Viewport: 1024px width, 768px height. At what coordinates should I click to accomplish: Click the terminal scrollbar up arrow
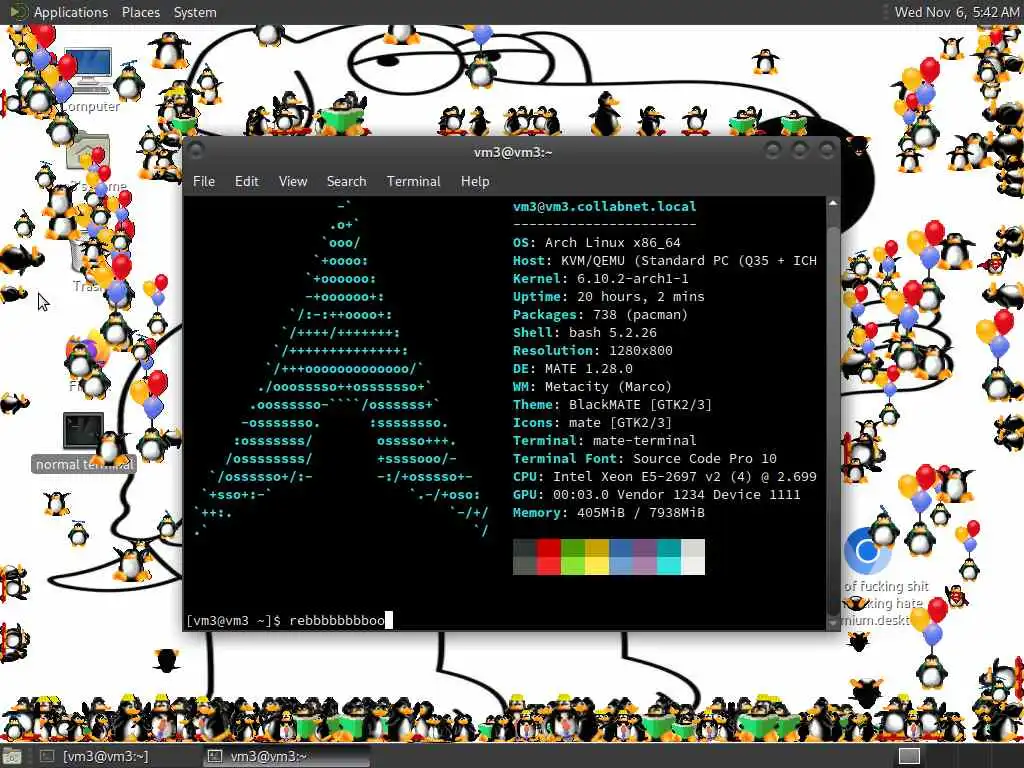coord(833,203)
